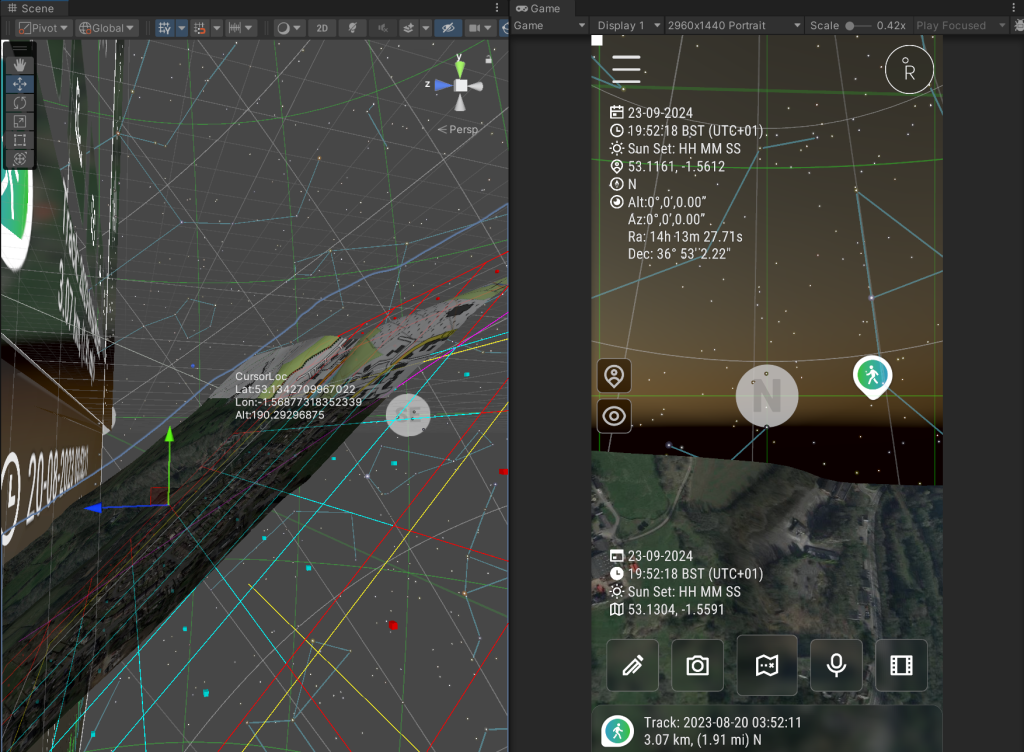Toggle the 2D view mode
1024x752 pixels.
321,28
